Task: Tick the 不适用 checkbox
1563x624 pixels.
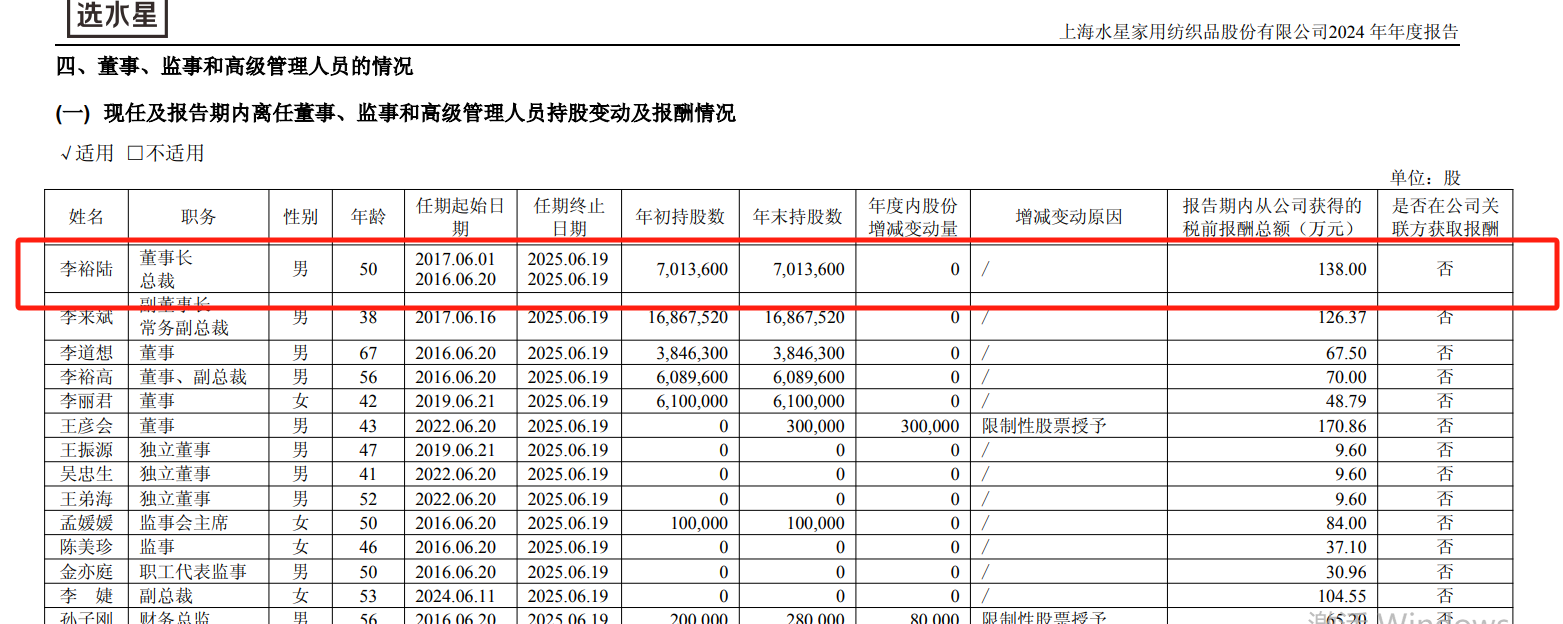Action: (135, 153)
